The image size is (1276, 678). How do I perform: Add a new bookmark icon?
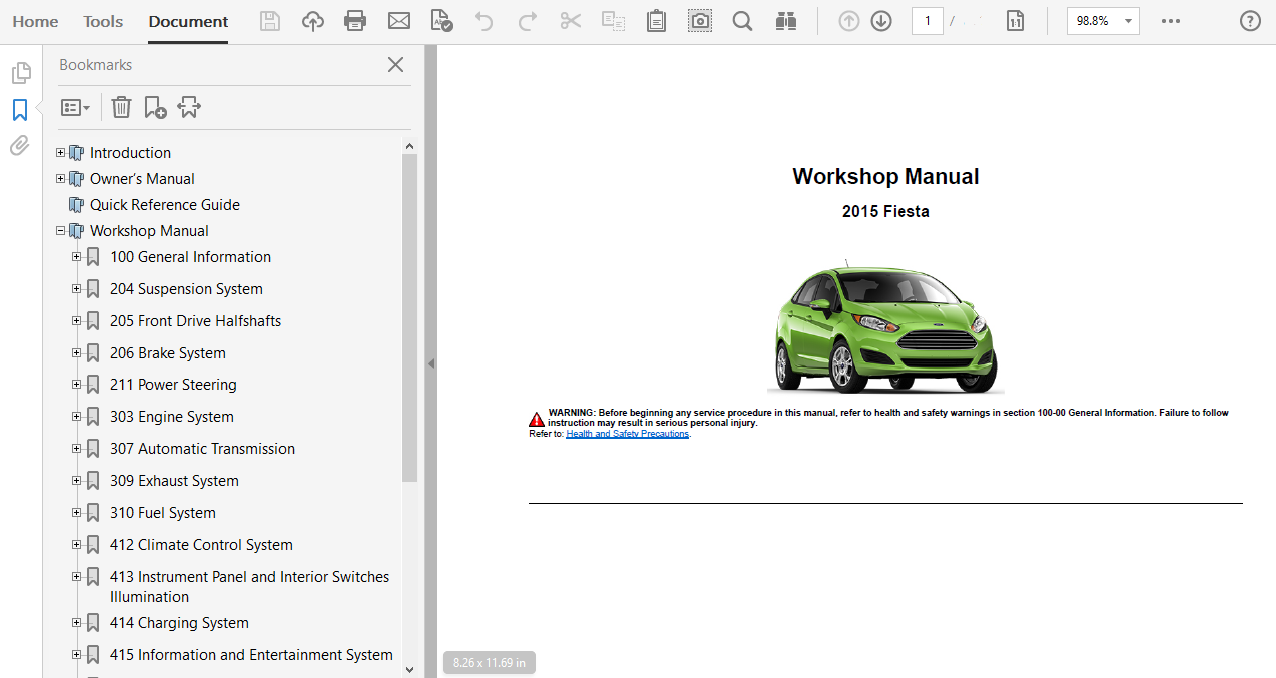(155, 106)
